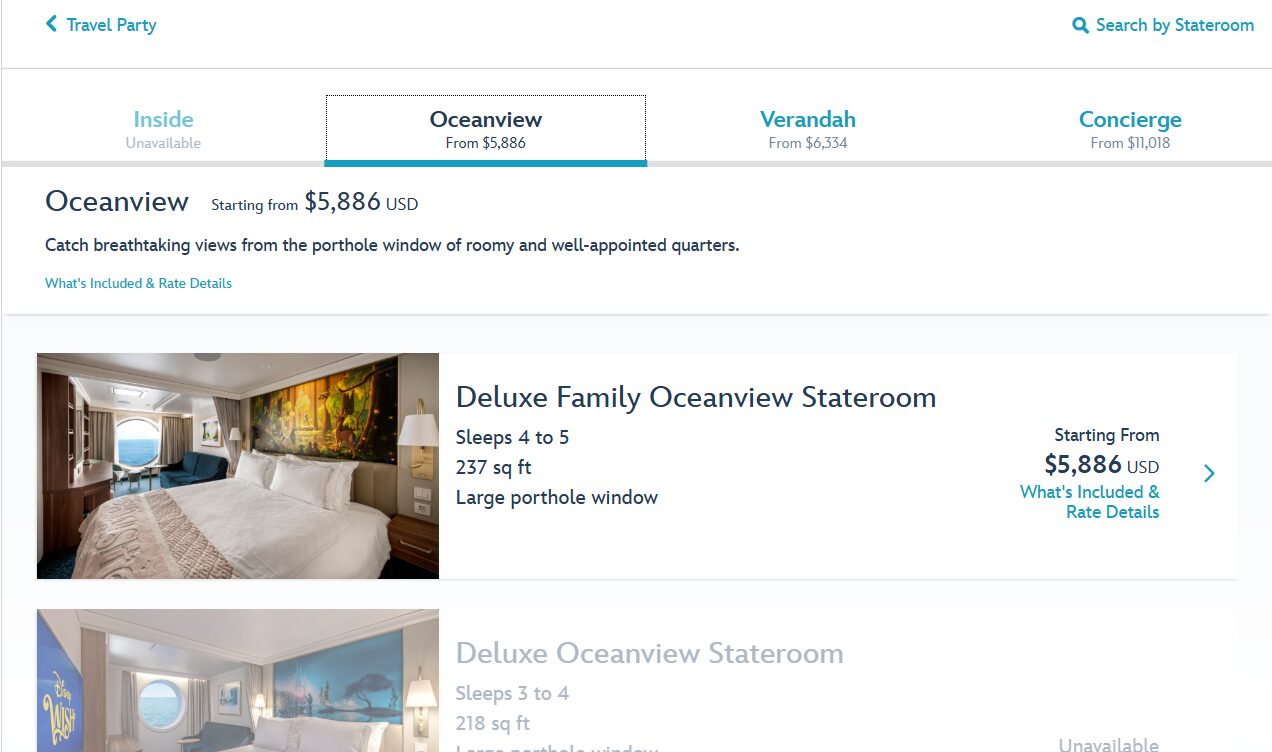Click the back chevron beside Travel Party
Viewport: 1272px width, 752px height.
point(51,24)
